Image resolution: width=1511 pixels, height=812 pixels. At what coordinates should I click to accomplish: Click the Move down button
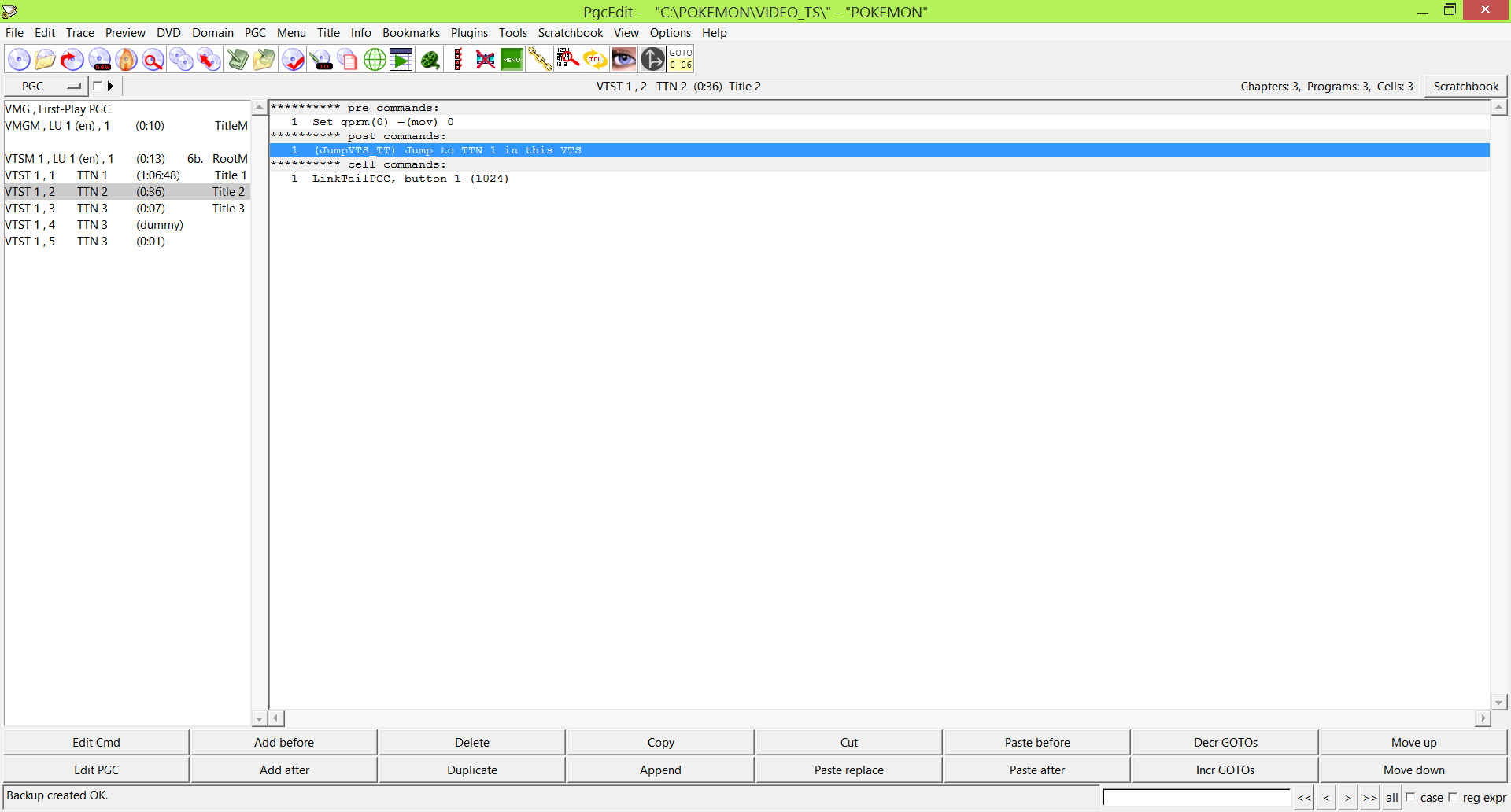click(x=1414, y=770)
